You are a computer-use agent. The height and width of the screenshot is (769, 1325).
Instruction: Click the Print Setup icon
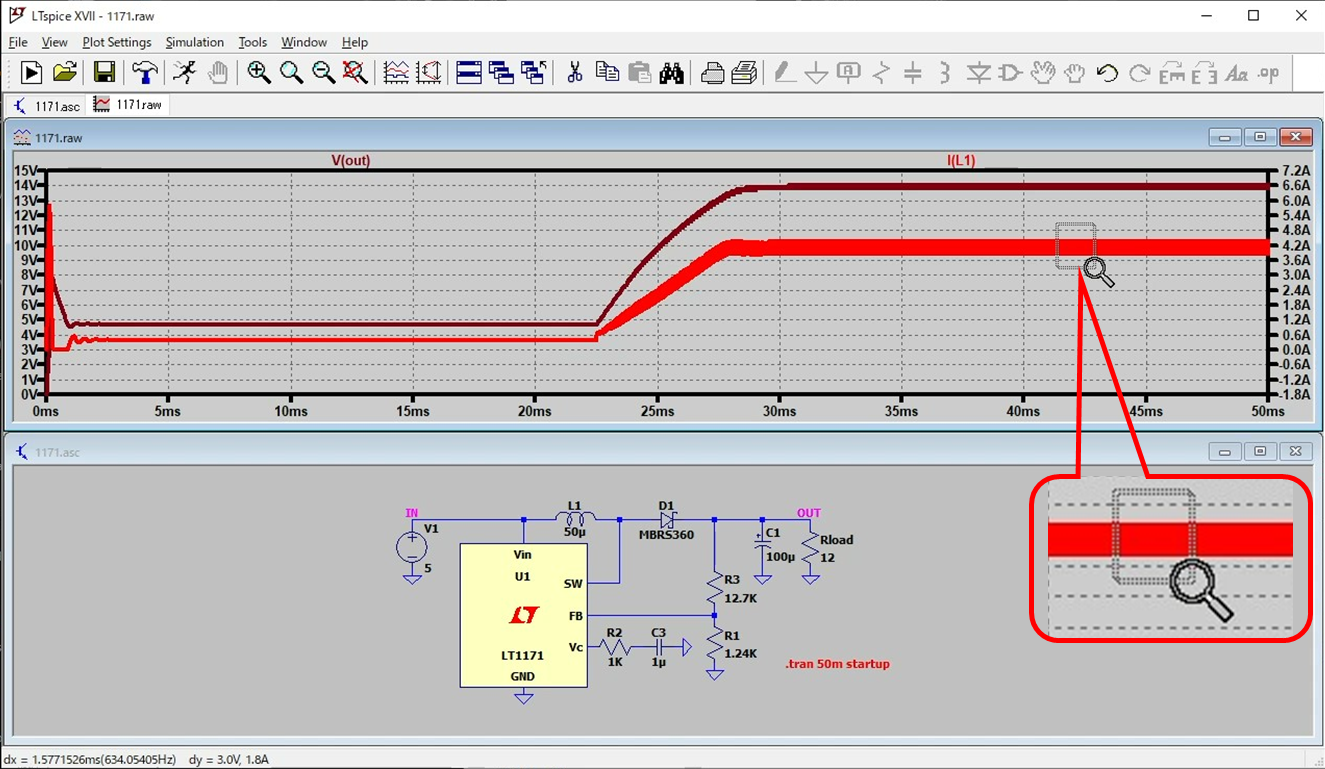(744, 72)
